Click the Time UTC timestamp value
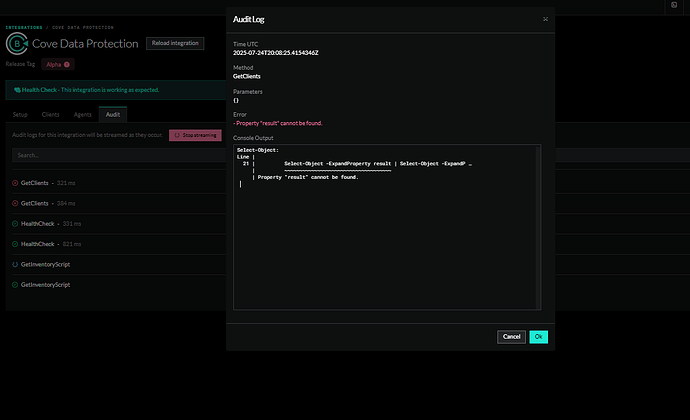The width and height of the screenshot is (690, 420). pos(275,53)
